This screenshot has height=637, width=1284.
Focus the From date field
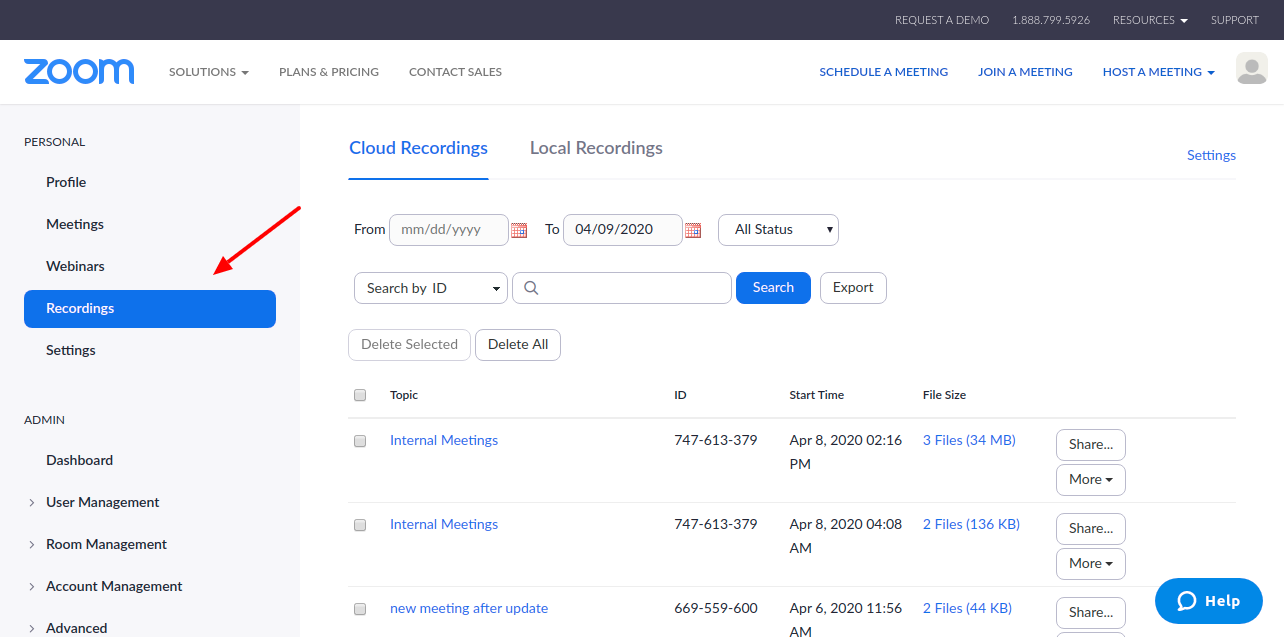click(x=449, y=230)
